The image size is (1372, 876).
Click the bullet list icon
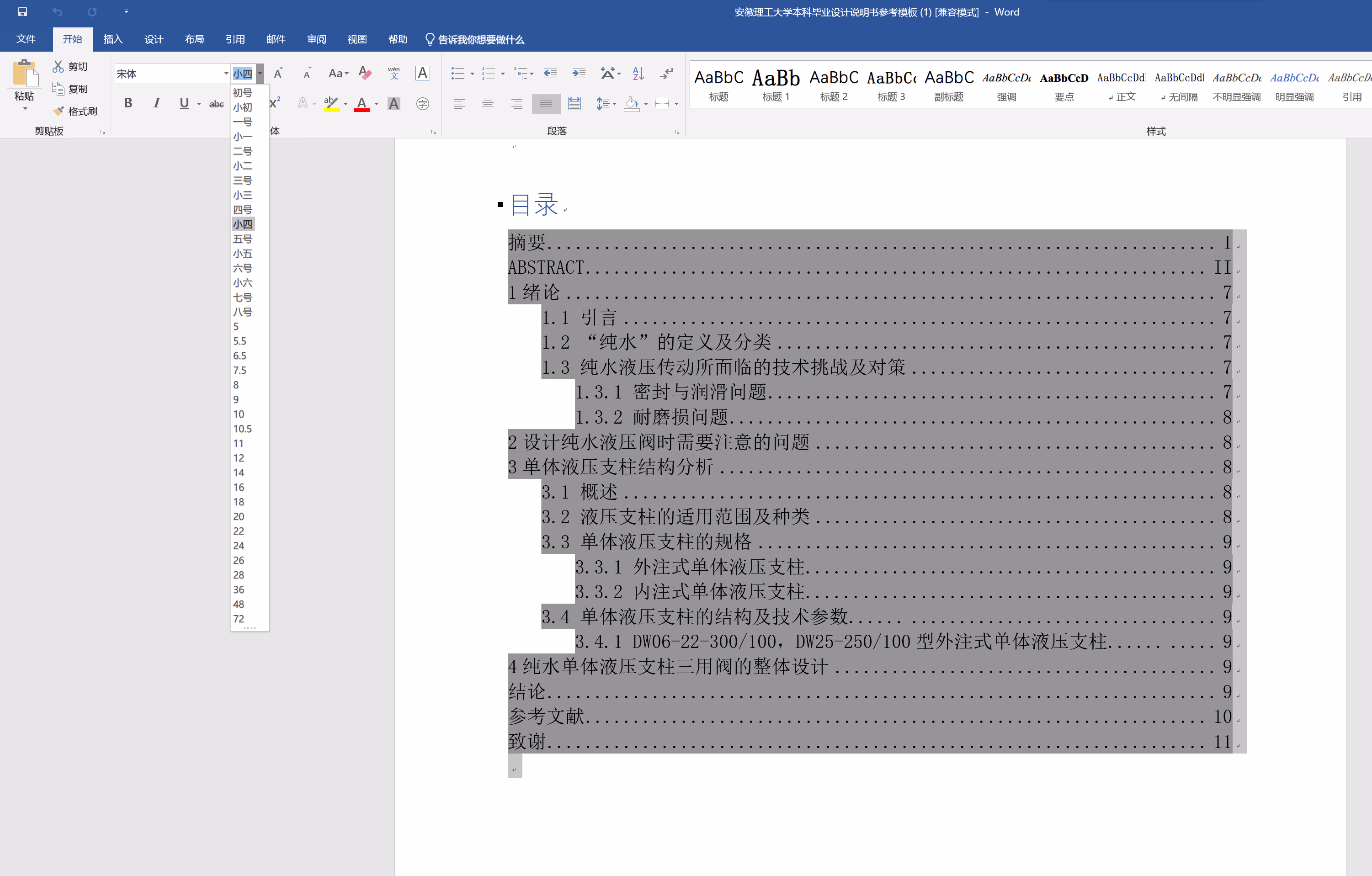click(x=457, y=73)
